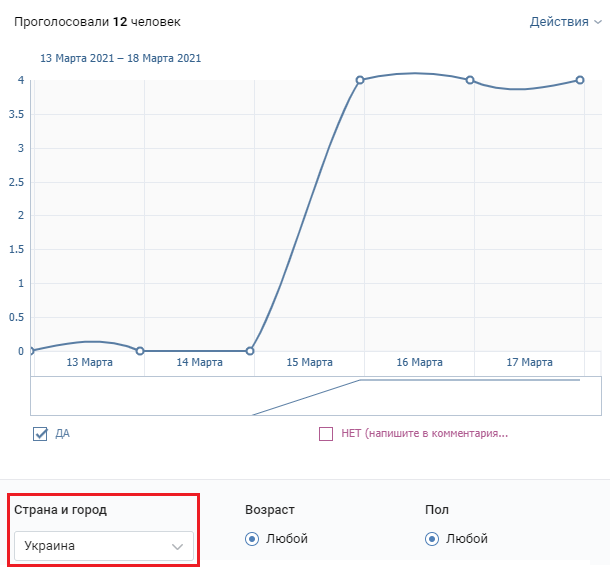Click the second zero-value data point from the left
The width and height of the screenshot is (611, 581).
[x=140, y=351]
